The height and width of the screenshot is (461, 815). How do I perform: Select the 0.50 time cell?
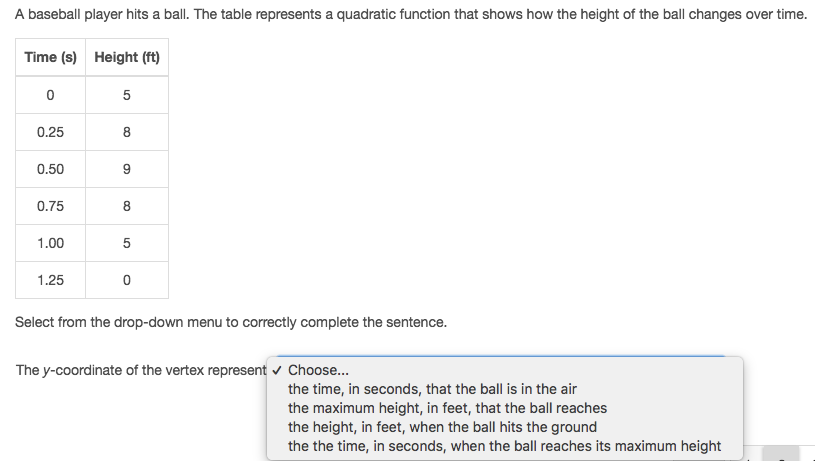50,169
